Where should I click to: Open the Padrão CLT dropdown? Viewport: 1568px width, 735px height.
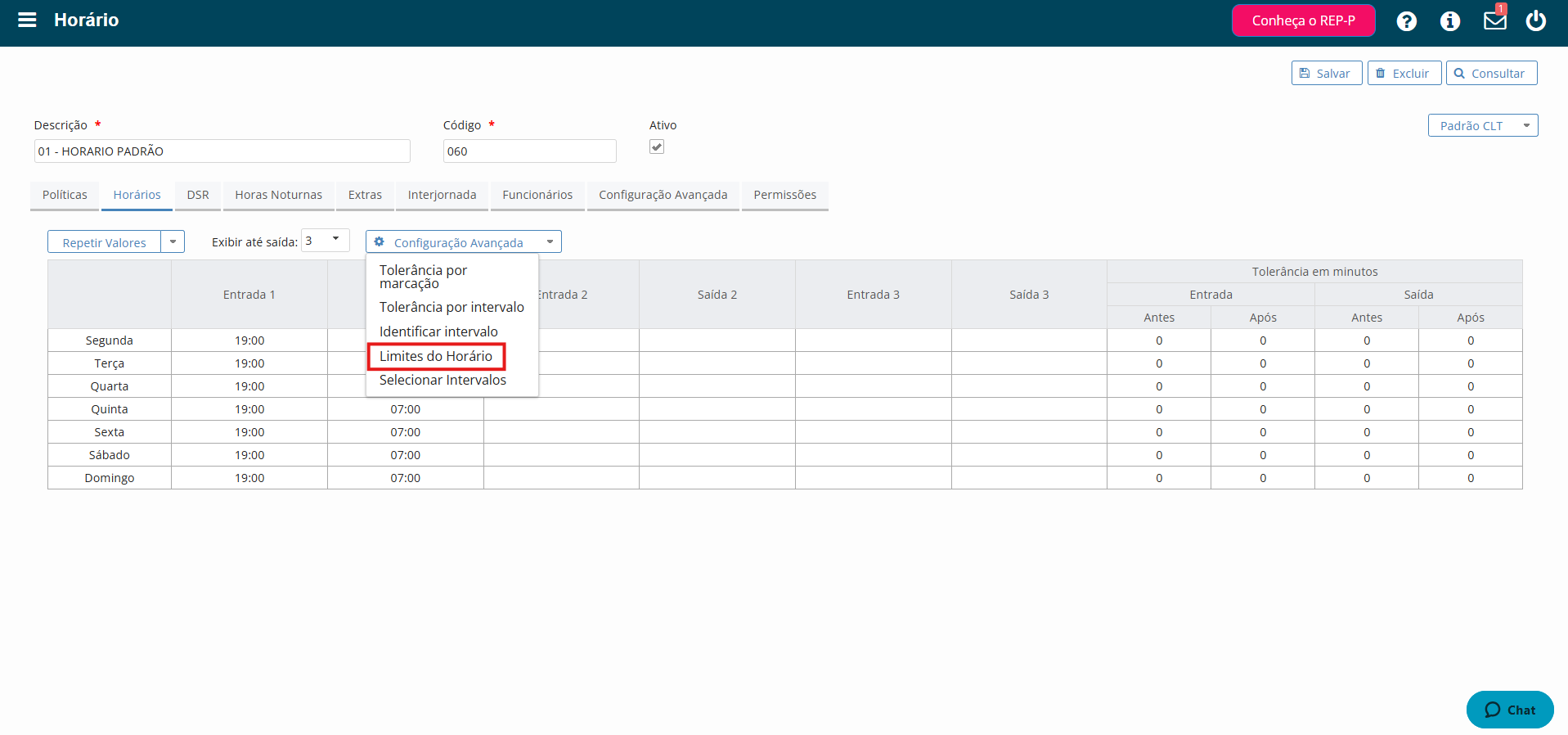click(1482, 125)
